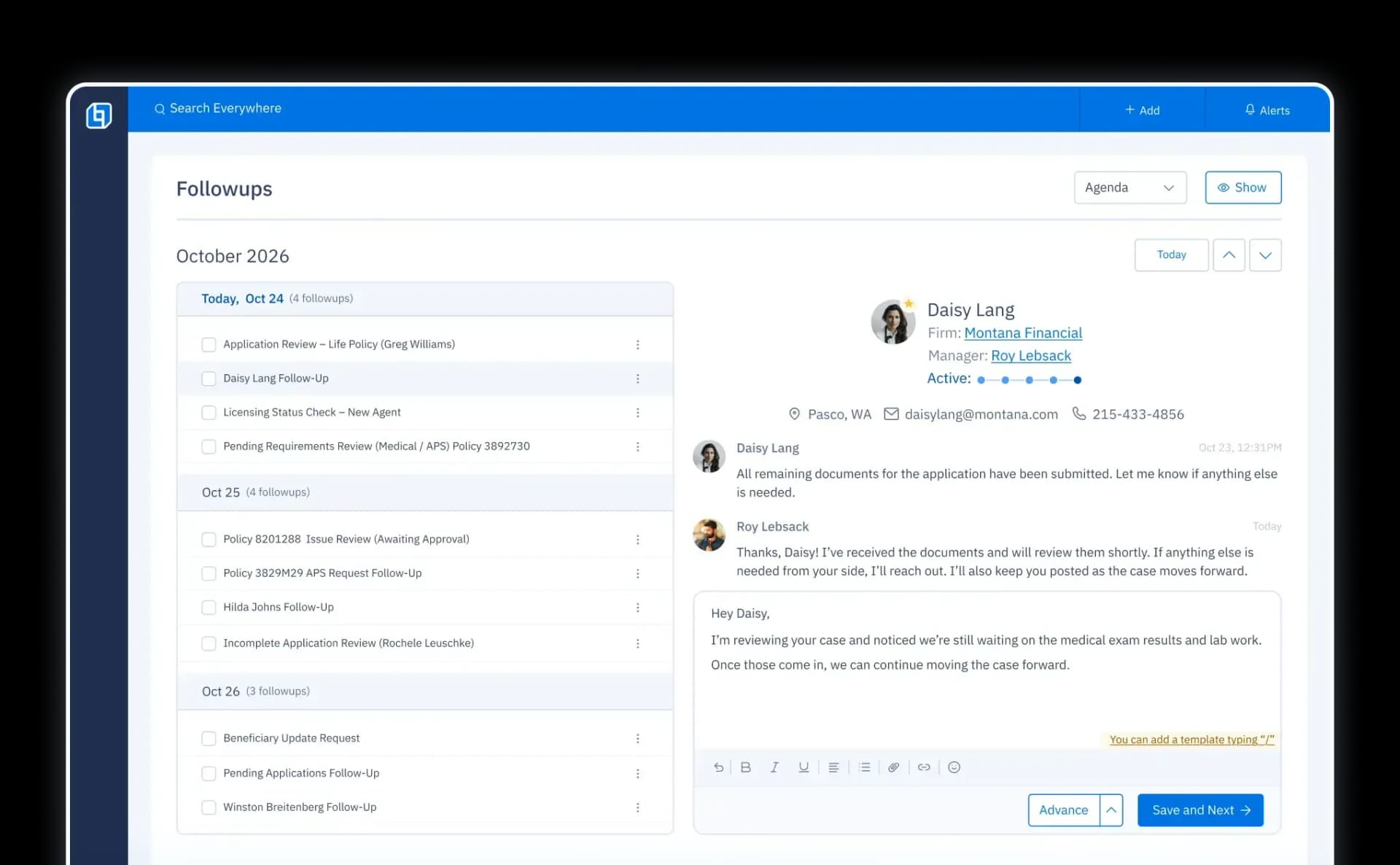
Task: Click the Add menu in the top bar
Action: tap(1142, 110)
